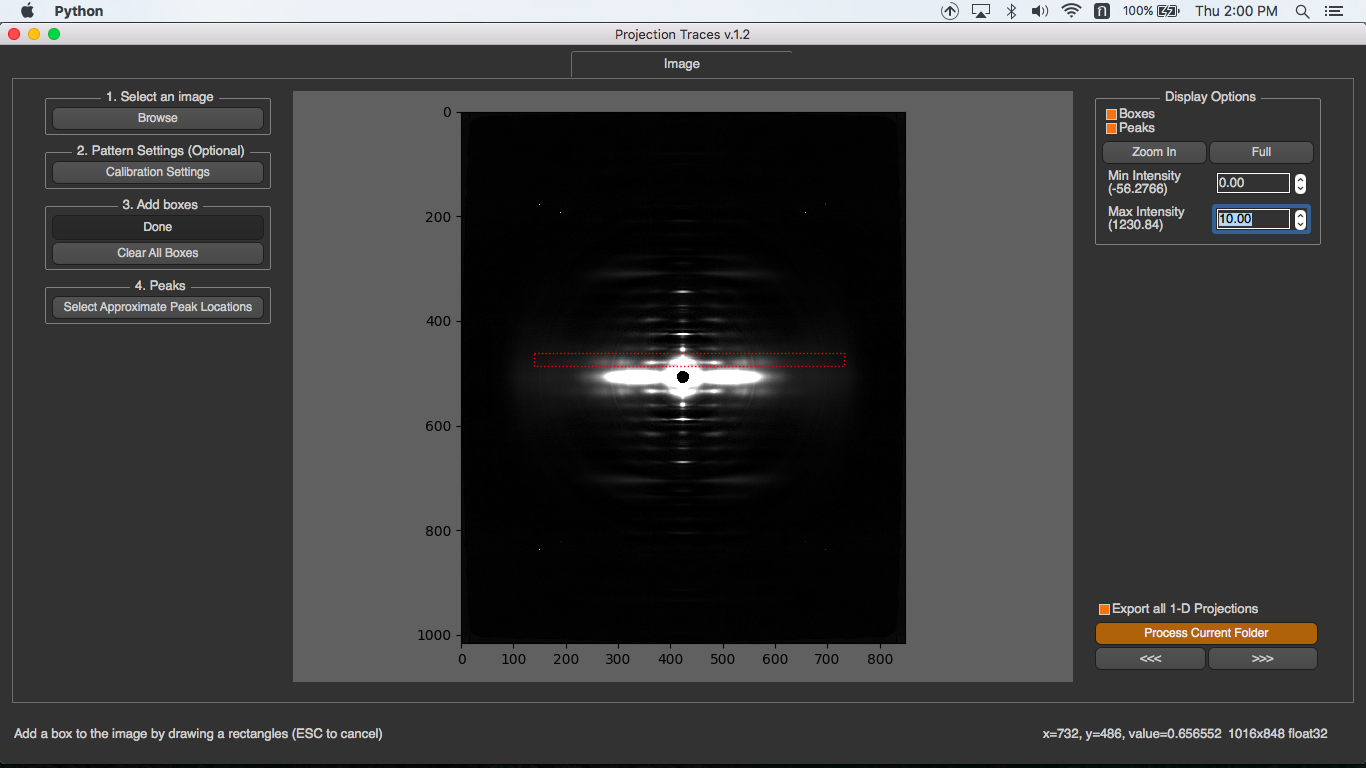Screen dimensions: 1366x768
Task: Open the Python menu
Action: pyautogui.click(x=79, y=11)
